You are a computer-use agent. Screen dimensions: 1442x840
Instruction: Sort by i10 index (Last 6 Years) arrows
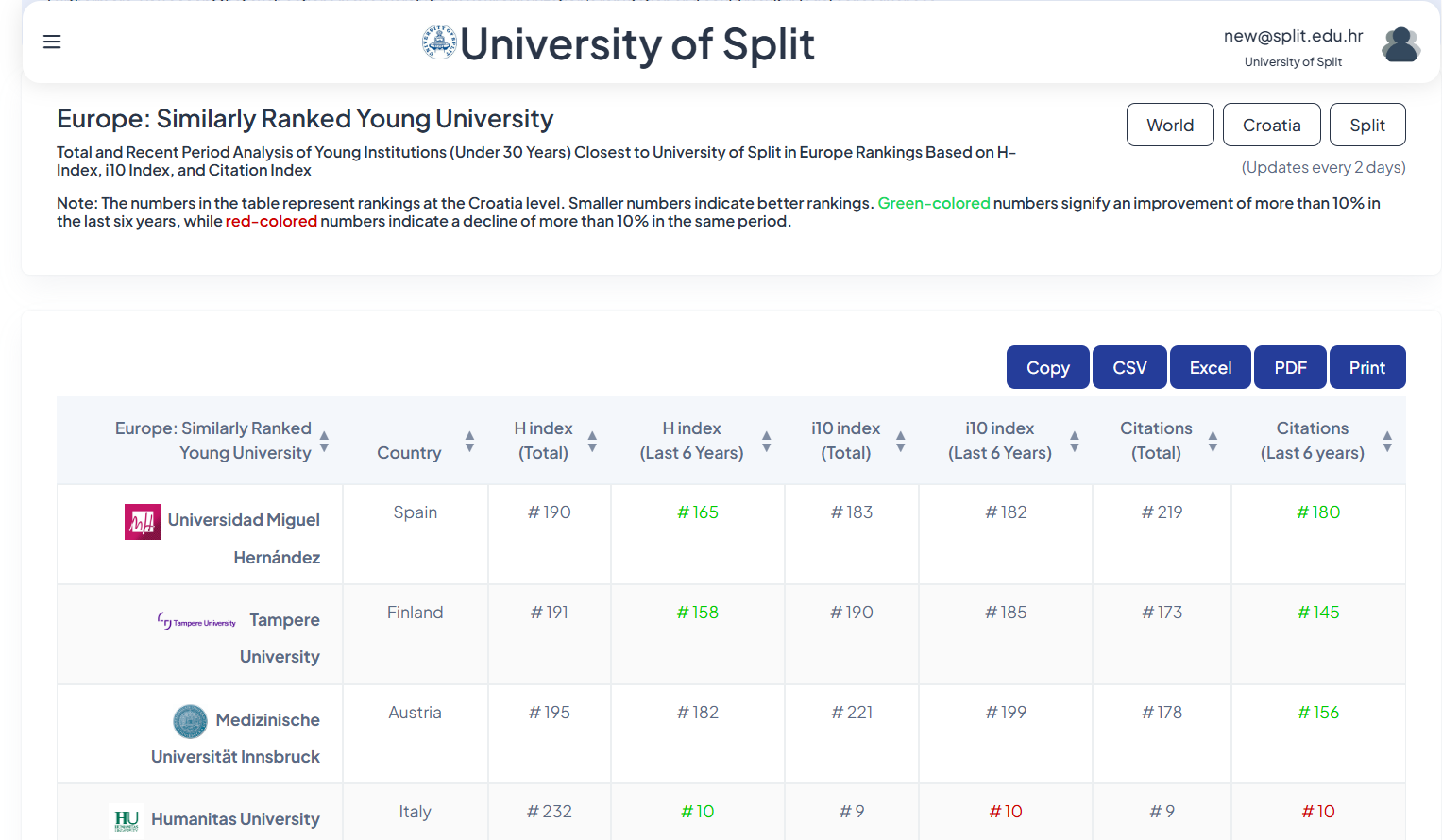click(1074, 441)
